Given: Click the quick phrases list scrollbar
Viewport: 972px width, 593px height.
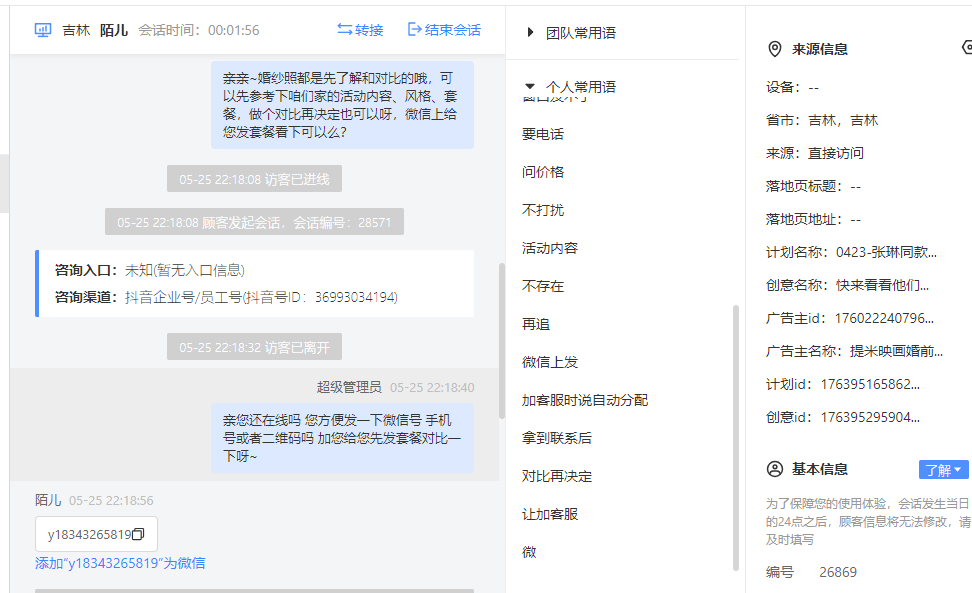Looking at the screenshot, I should pos(736,437).
